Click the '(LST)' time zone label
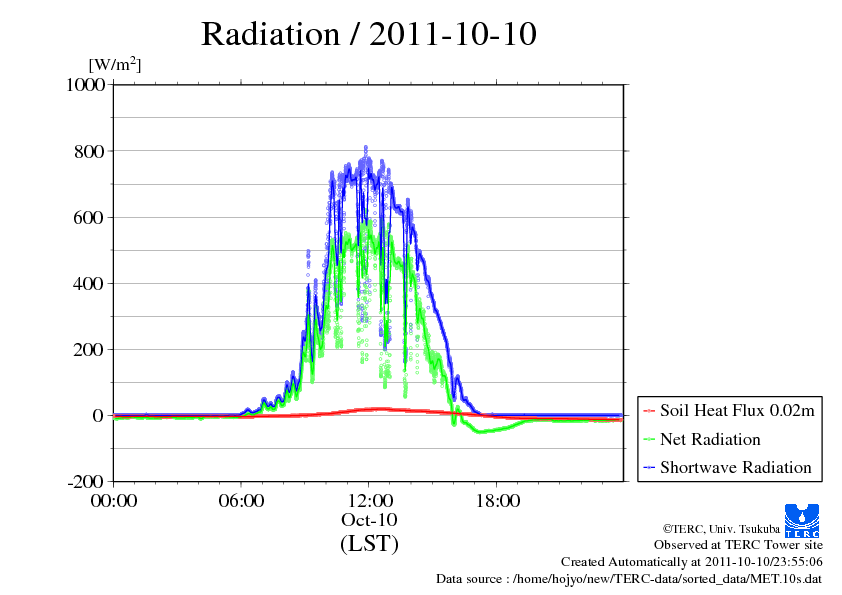 tap(369, 543)
